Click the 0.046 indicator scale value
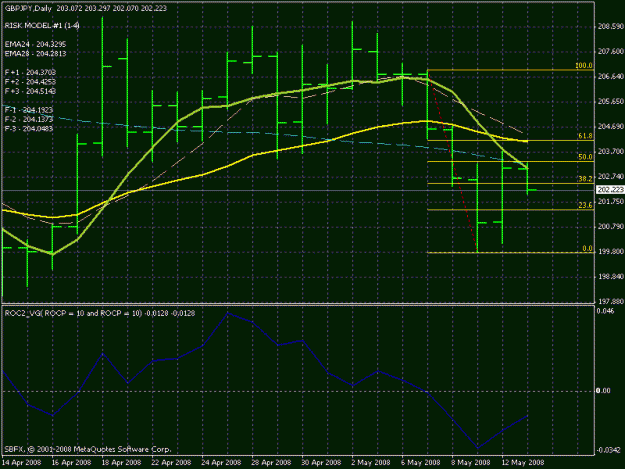625x469 pixels. (x=605, y=311)
